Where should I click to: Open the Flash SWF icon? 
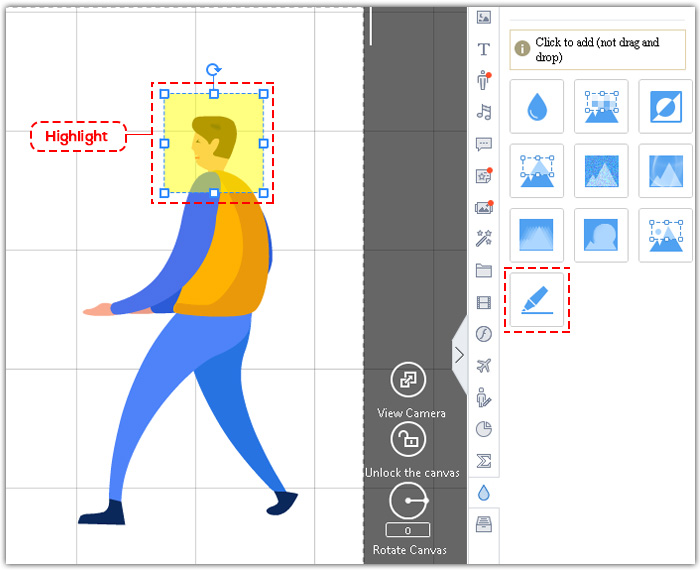click(484, 334)
